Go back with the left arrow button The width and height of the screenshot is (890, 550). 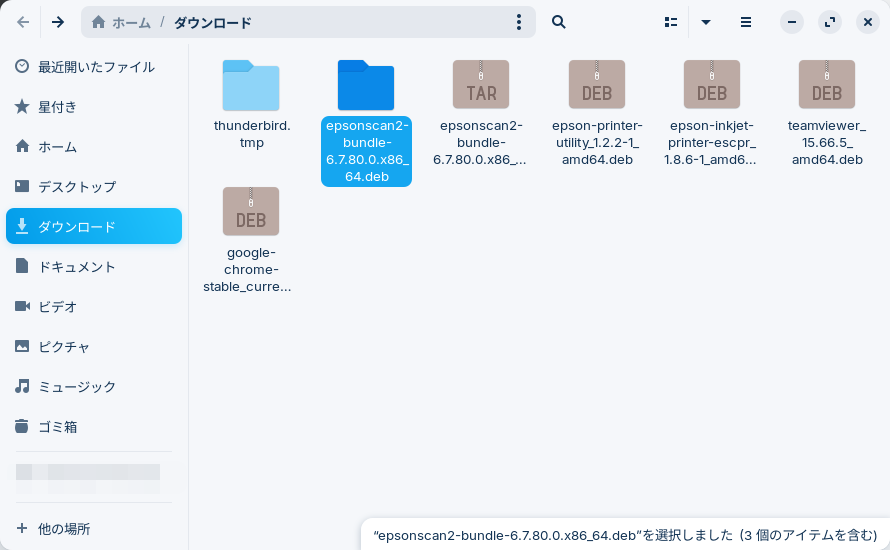click(23, 22)
